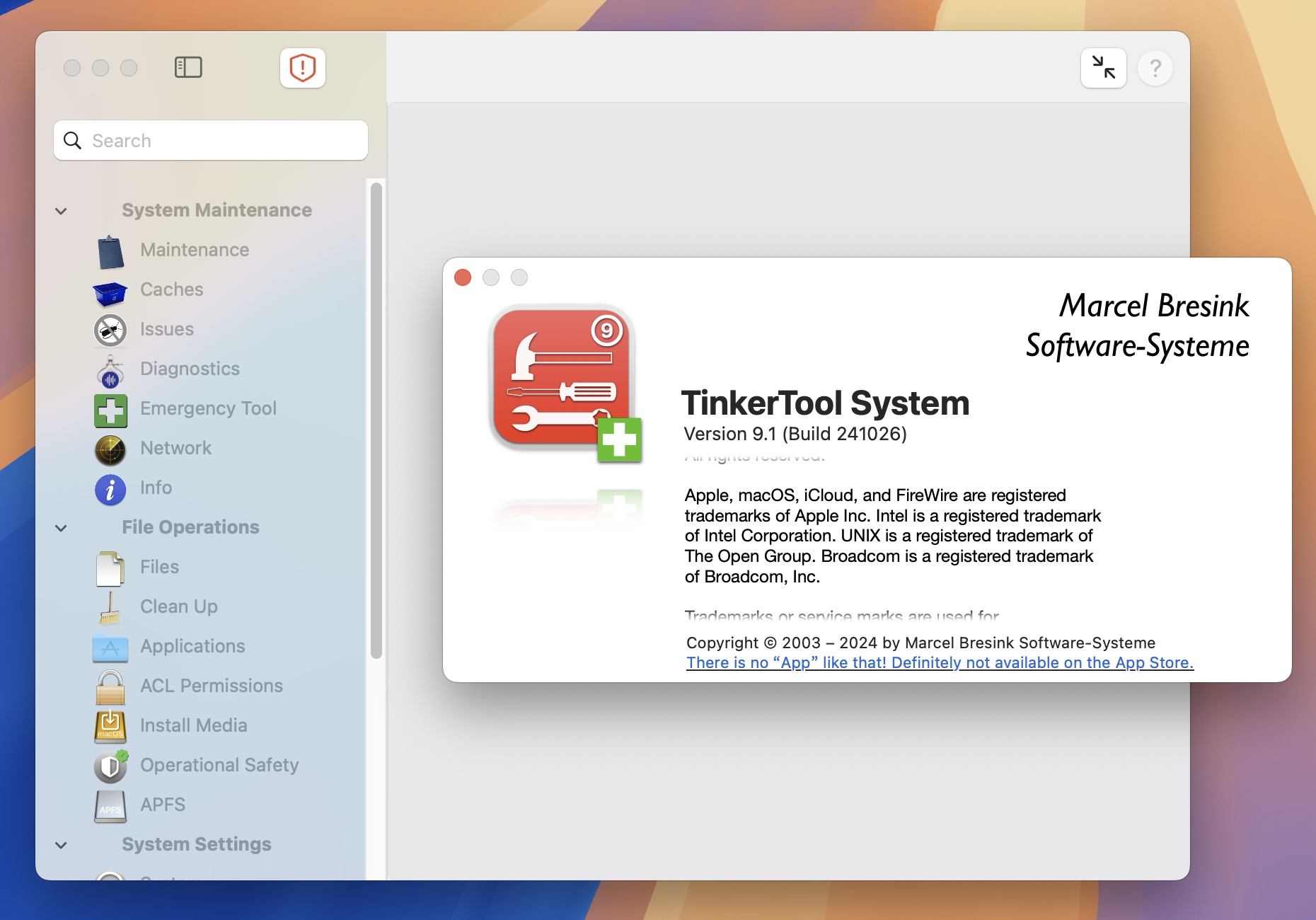This screenshot has height=920, width=1316.
Task: Click the File Operations heading
Action: coord(190,527)
